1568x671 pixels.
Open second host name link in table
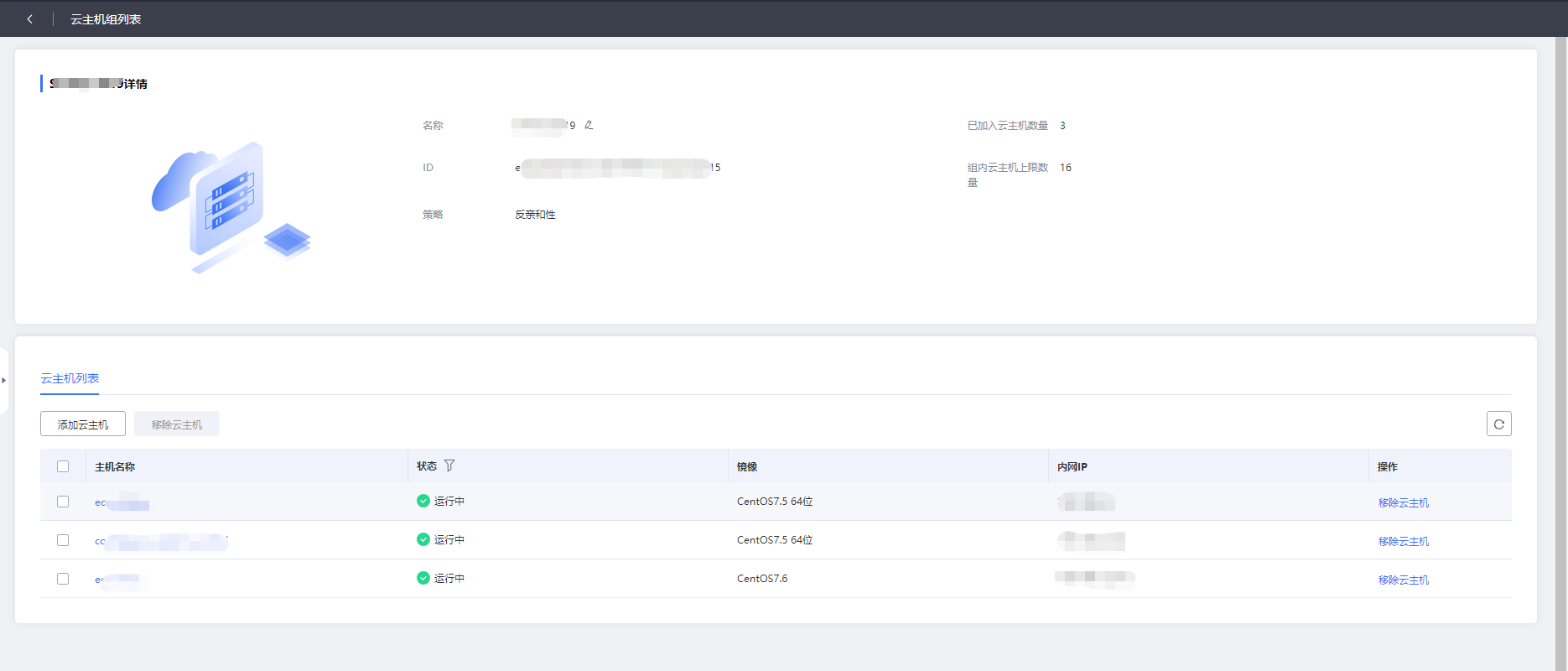point(161,541)
